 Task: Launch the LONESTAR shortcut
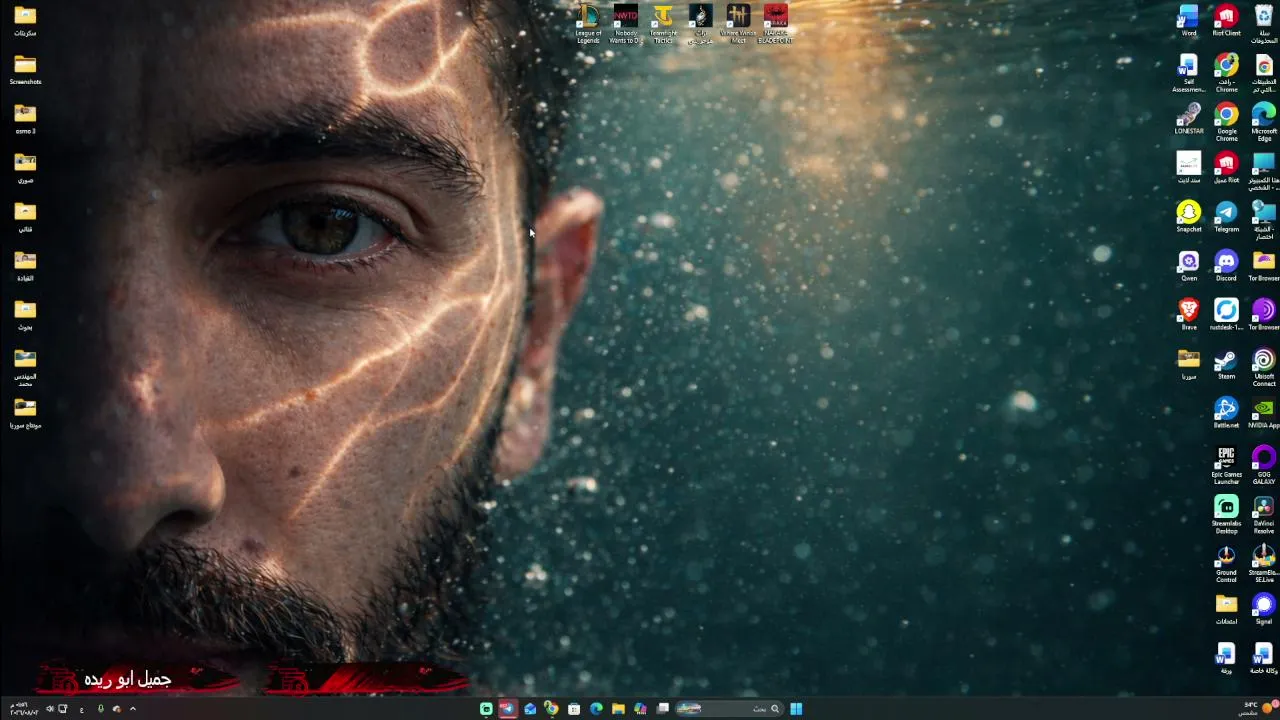click(x=1188, y=118)
